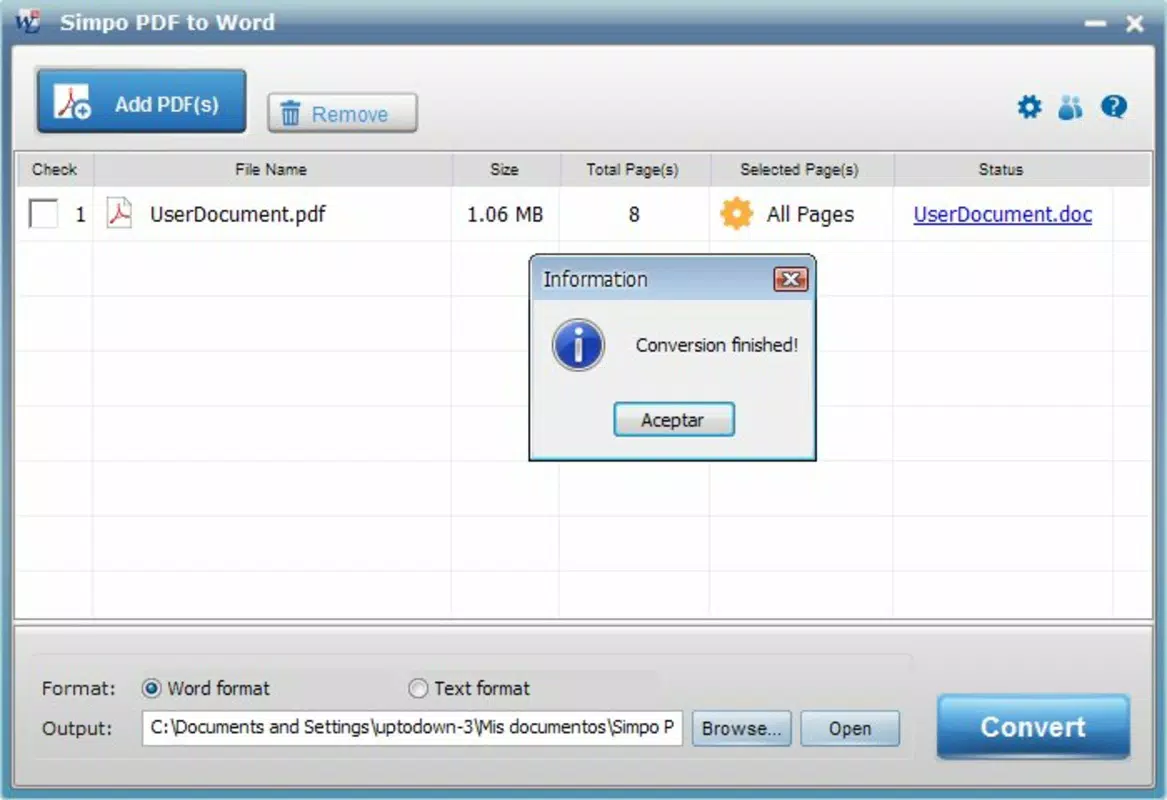
Task: Click the Check column header
Action: 54,170
